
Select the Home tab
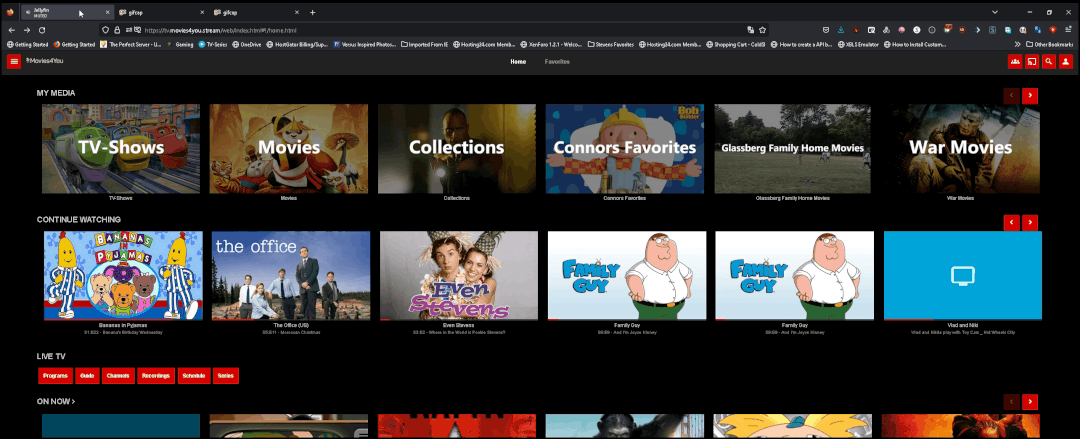coord(518,62)
